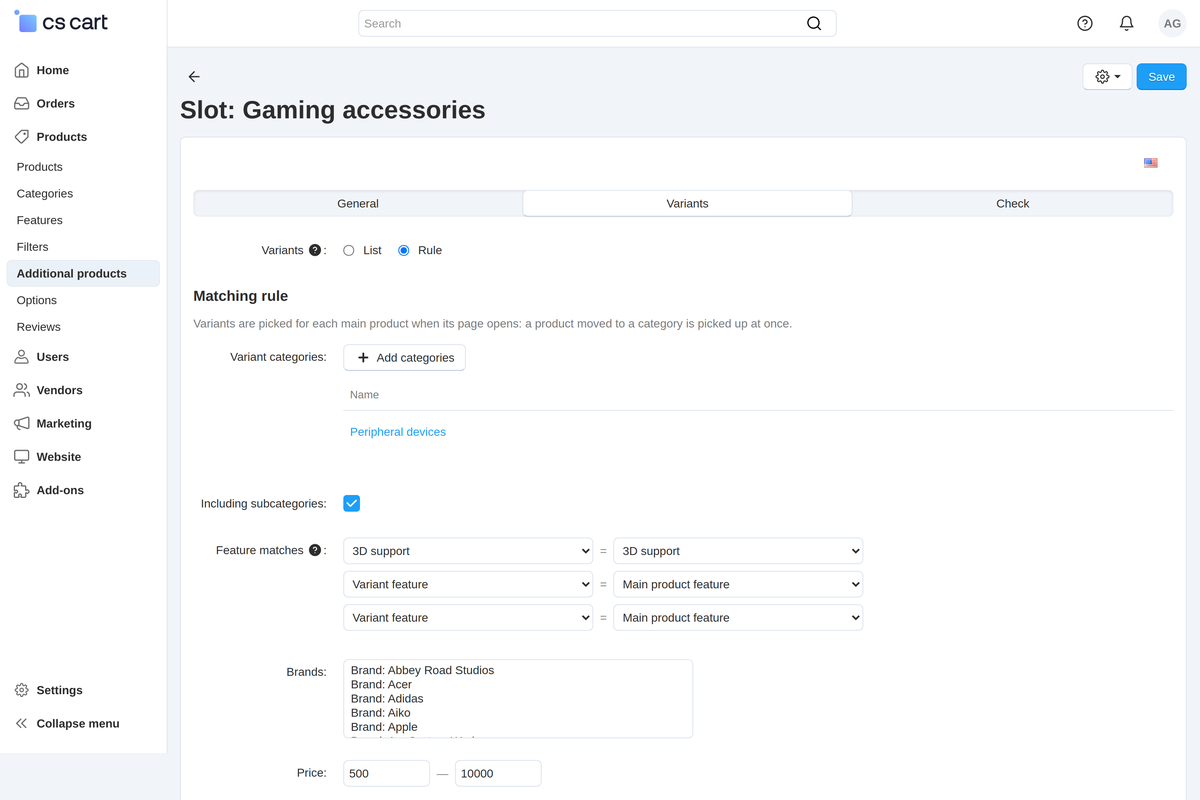Viewport: 1200px width, 800px height.
Task: Click the Collapse menu double-chevron icon
Action: [22, 723]
